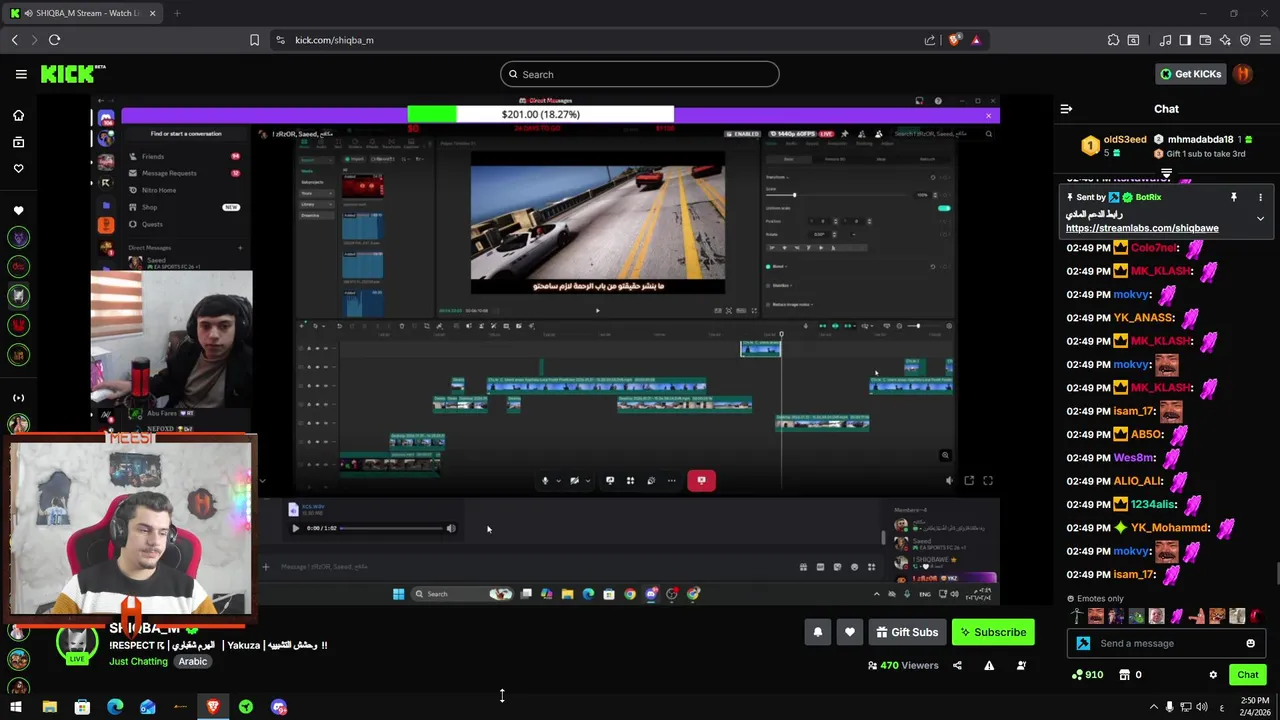The height and width of the screenshot is (720, 1280).
Task: Click the Brave Shields icon in address bar
Action: click(954, 40)
